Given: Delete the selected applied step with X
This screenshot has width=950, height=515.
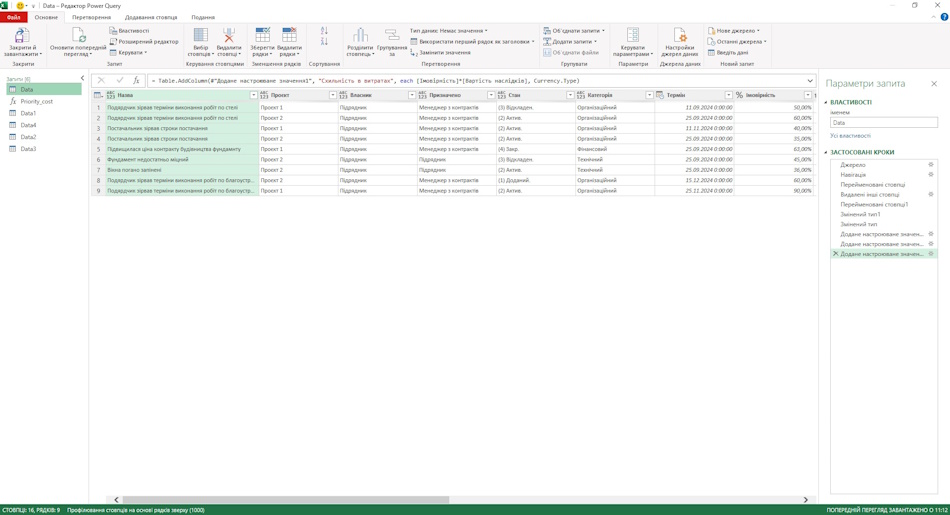Looking at the screenshot, I should pos(835,254).
